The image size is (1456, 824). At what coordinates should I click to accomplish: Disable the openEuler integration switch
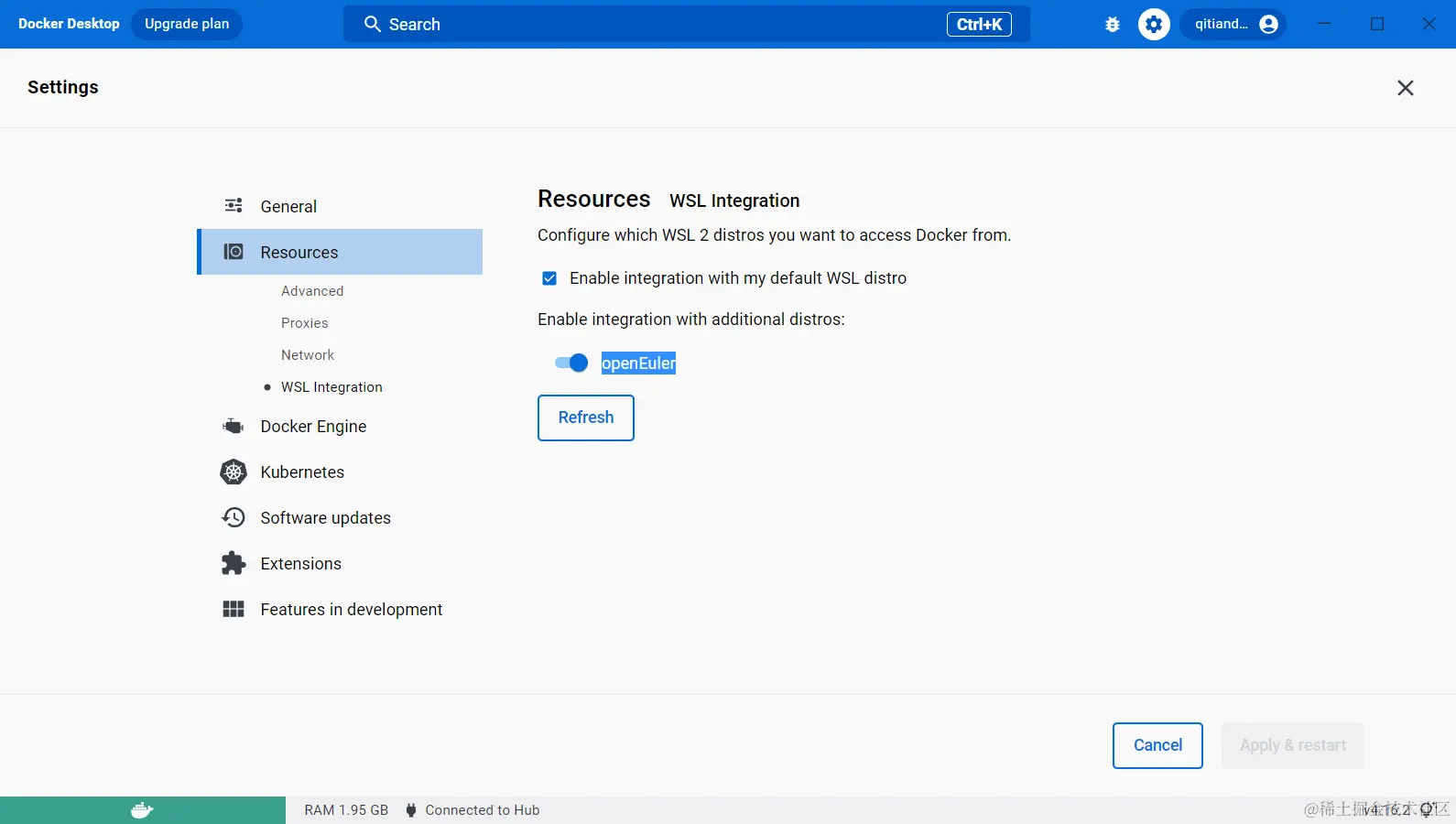571,363
